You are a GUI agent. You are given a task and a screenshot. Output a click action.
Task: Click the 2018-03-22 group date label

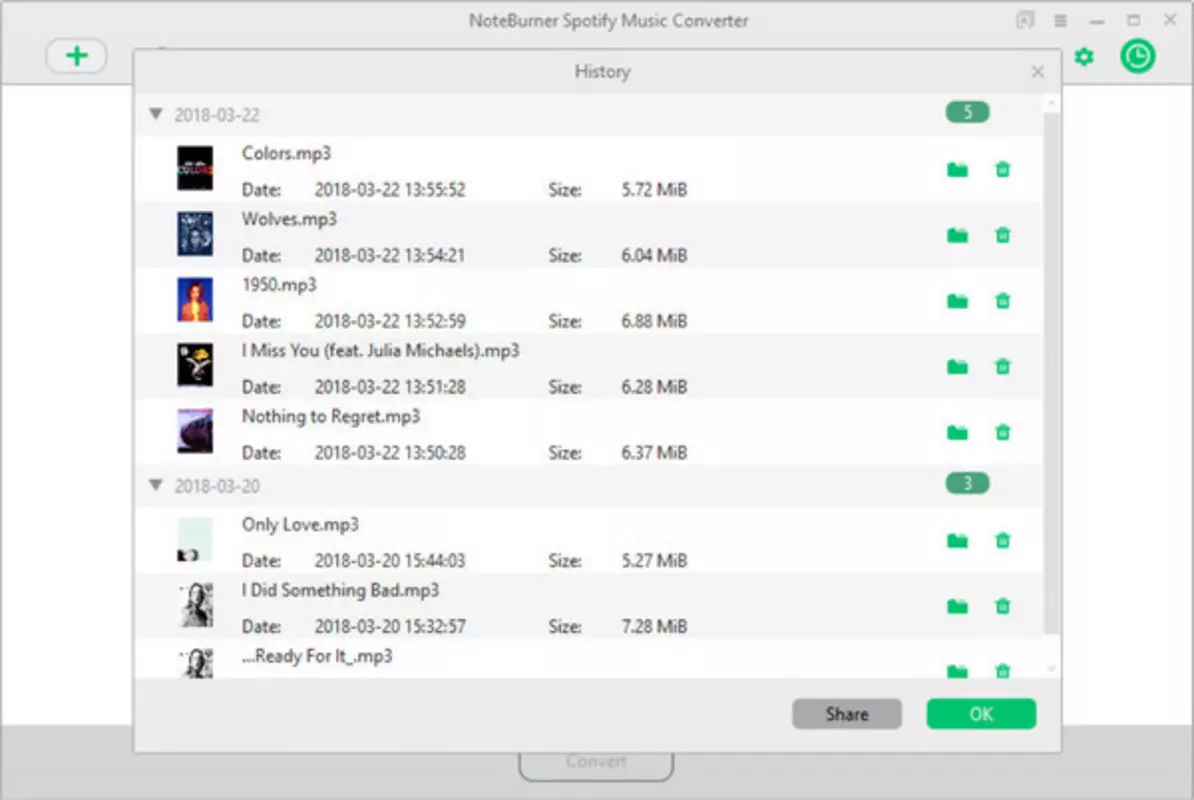point(217,115)
